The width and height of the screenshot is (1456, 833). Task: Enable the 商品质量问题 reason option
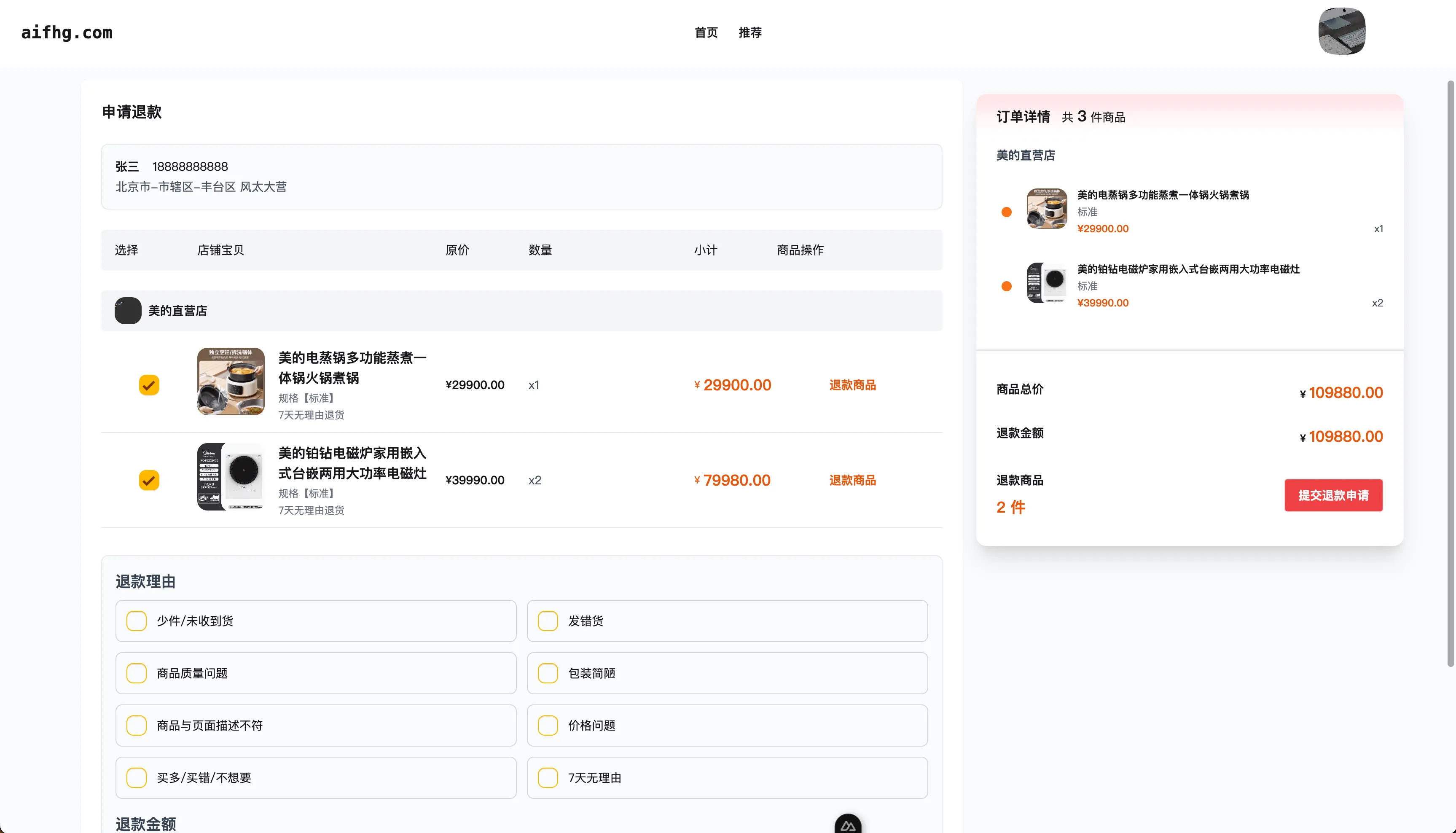[136, 673]
